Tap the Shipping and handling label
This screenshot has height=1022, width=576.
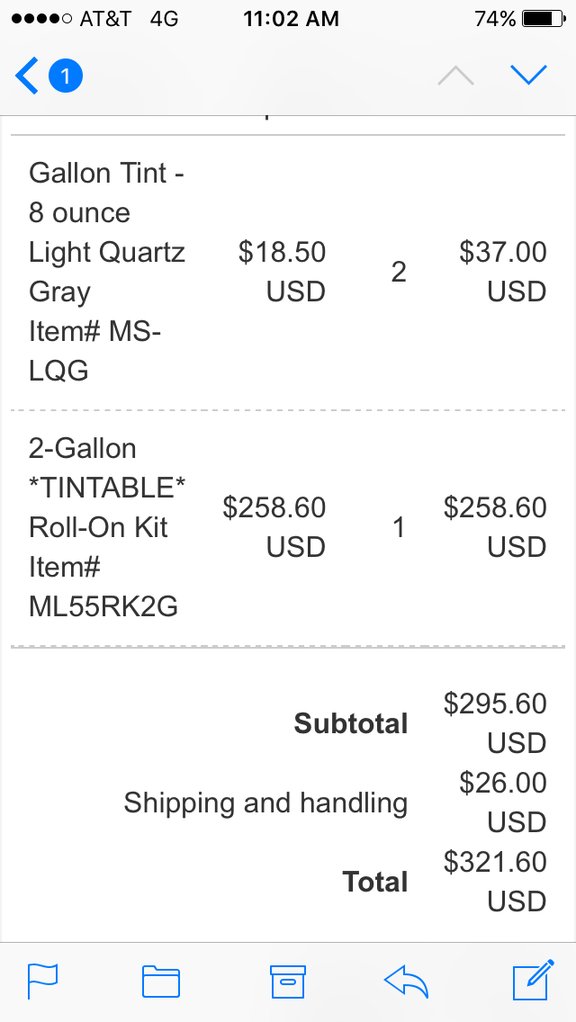265,803
